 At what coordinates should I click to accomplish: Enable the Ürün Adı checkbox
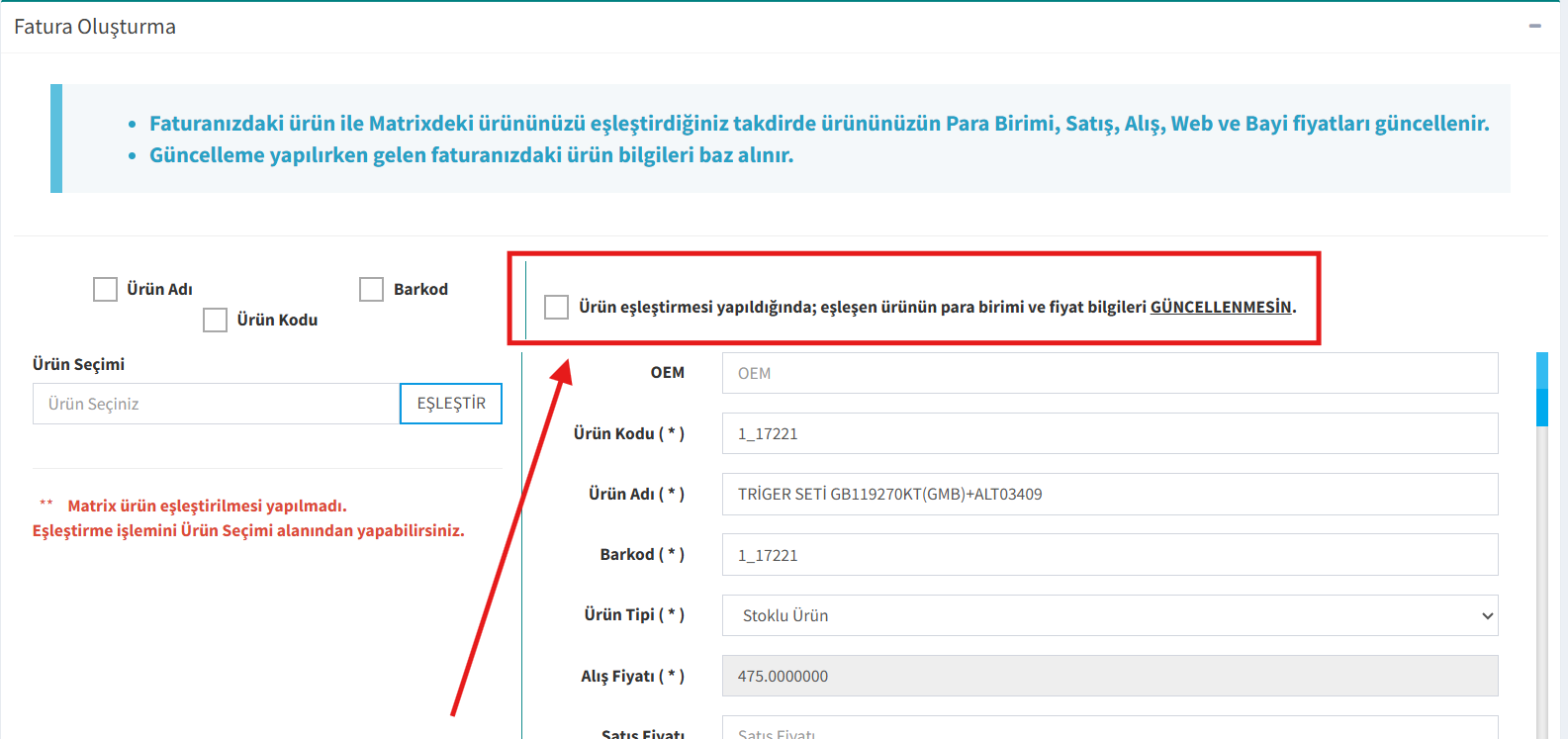pyautogui.click(x=105, y=289)
